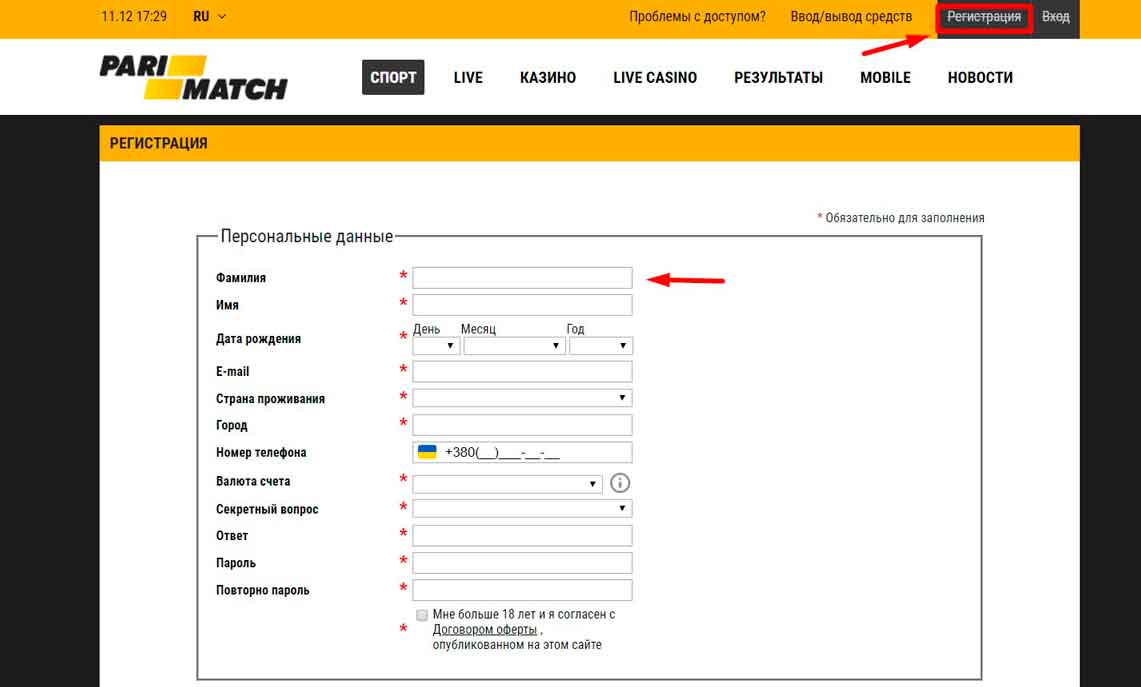Expand the Год birth year dropdown
Screen dimensions: 1141x687
click(600, 346)
